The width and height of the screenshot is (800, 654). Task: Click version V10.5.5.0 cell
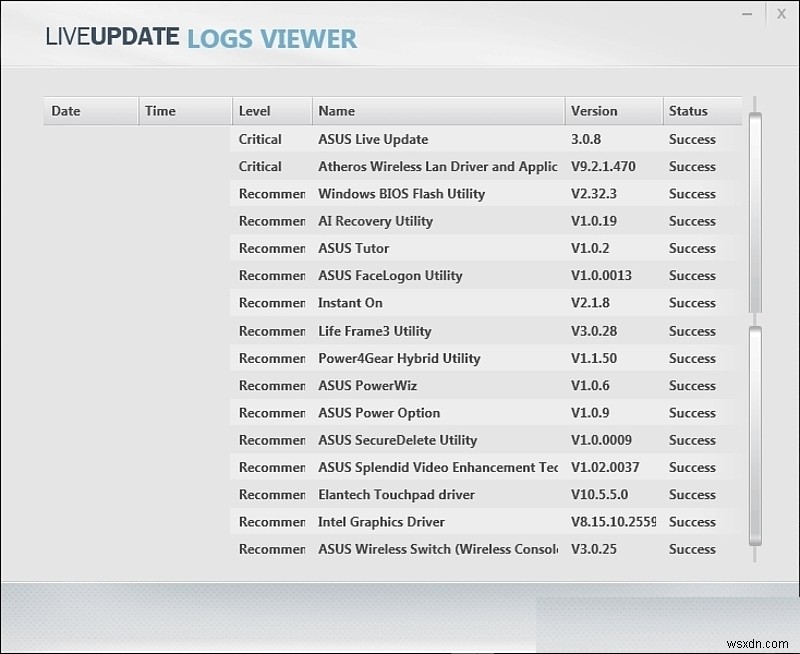tap(599, 495)
